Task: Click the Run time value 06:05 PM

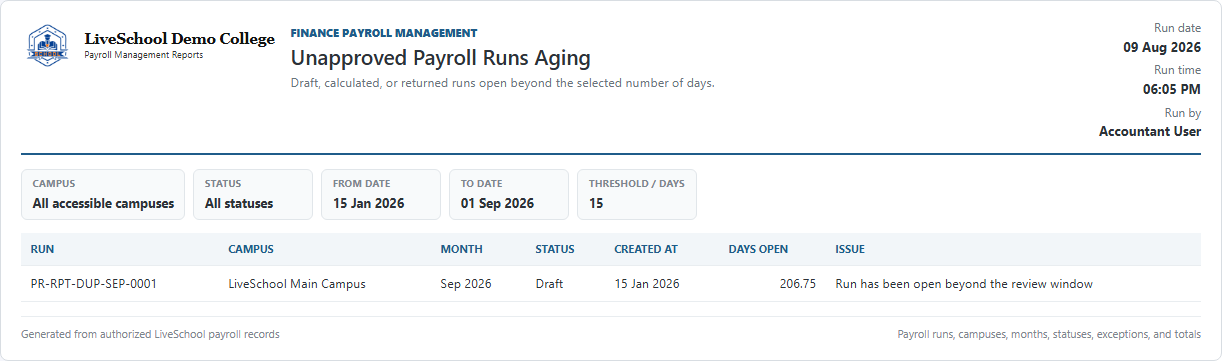Action: [x=1172, y=89]
